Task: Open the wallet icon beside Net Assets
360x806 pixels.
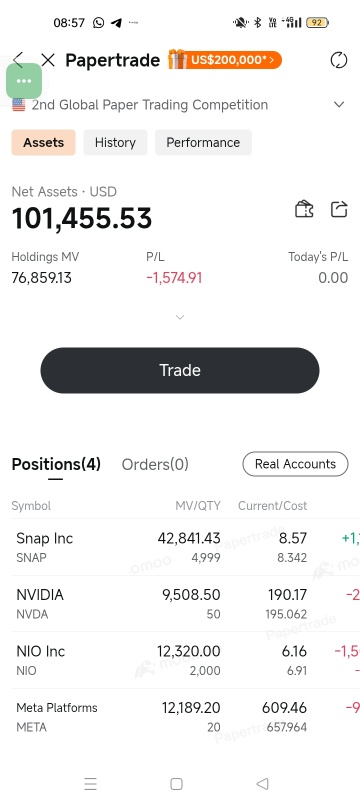Action: click(x=304, y=209)
